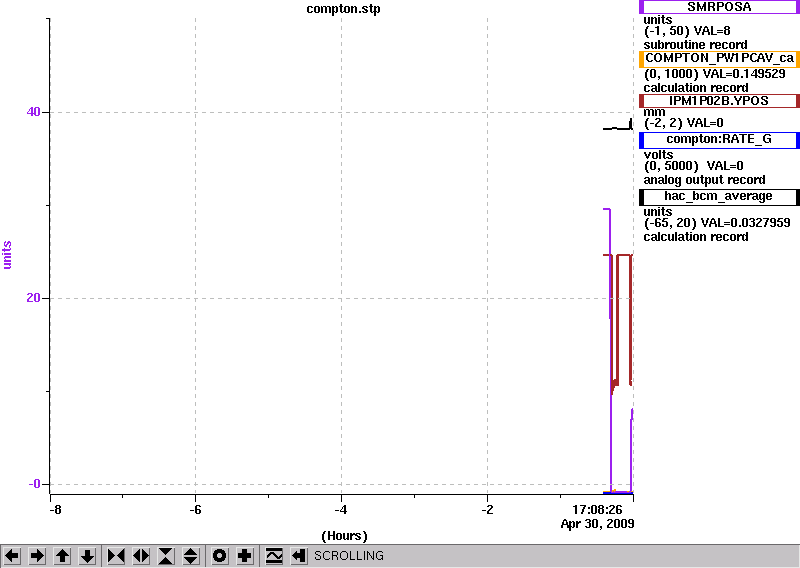The height and width of the screenshot is (568, 800).
Task: Zoom out vertically with up-down triangles icon
Action: point(191,555)
